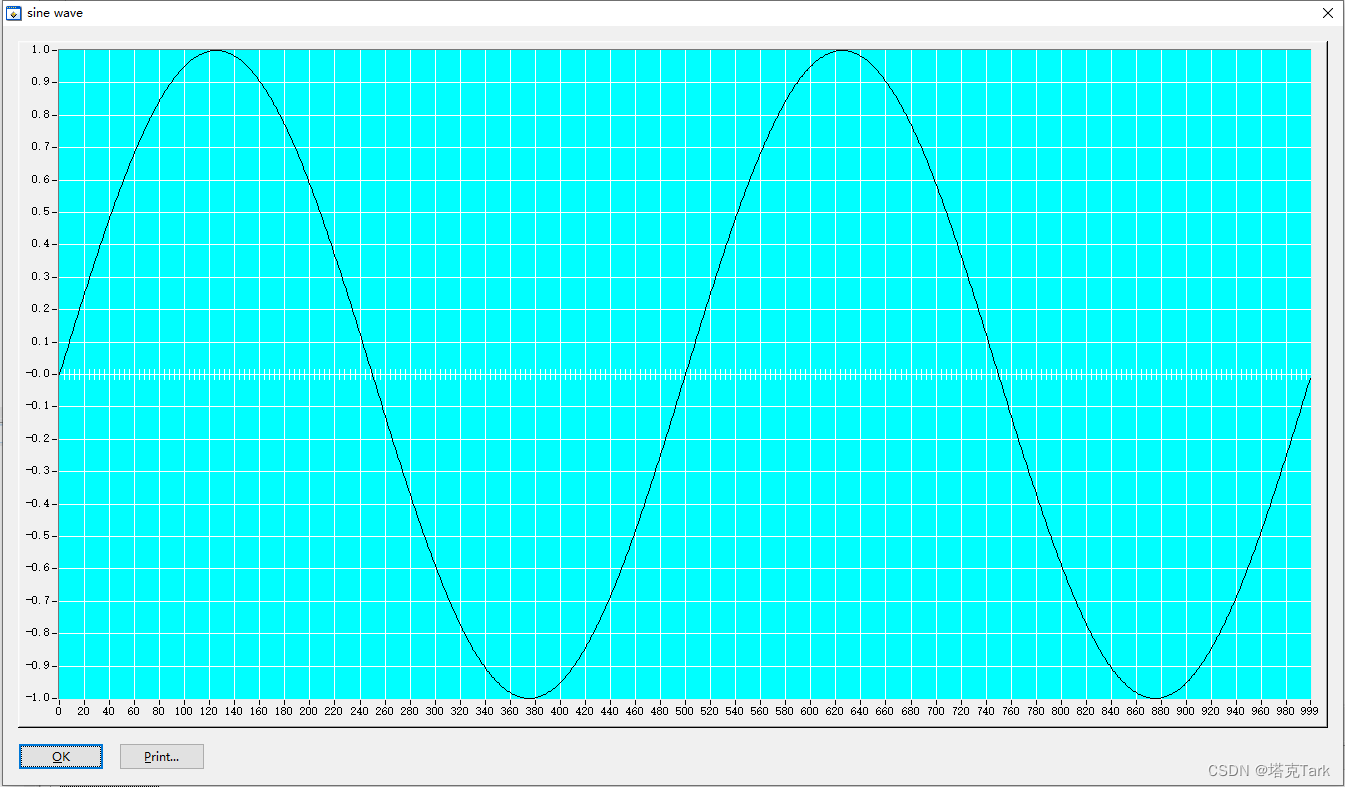Click x-axis label 0
This screenshot has width=1345, height=787.
pyautogui.click(x=58, y=712)
